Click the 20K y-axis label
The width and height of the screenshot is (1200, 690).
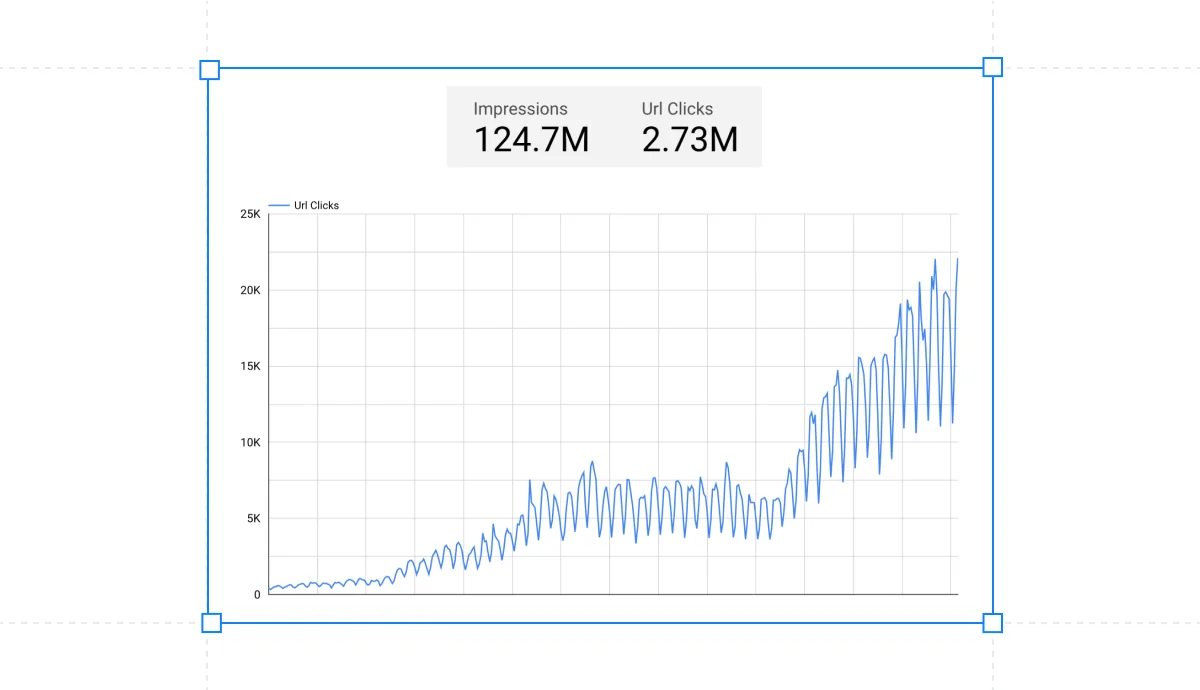(x=249, y=290)
